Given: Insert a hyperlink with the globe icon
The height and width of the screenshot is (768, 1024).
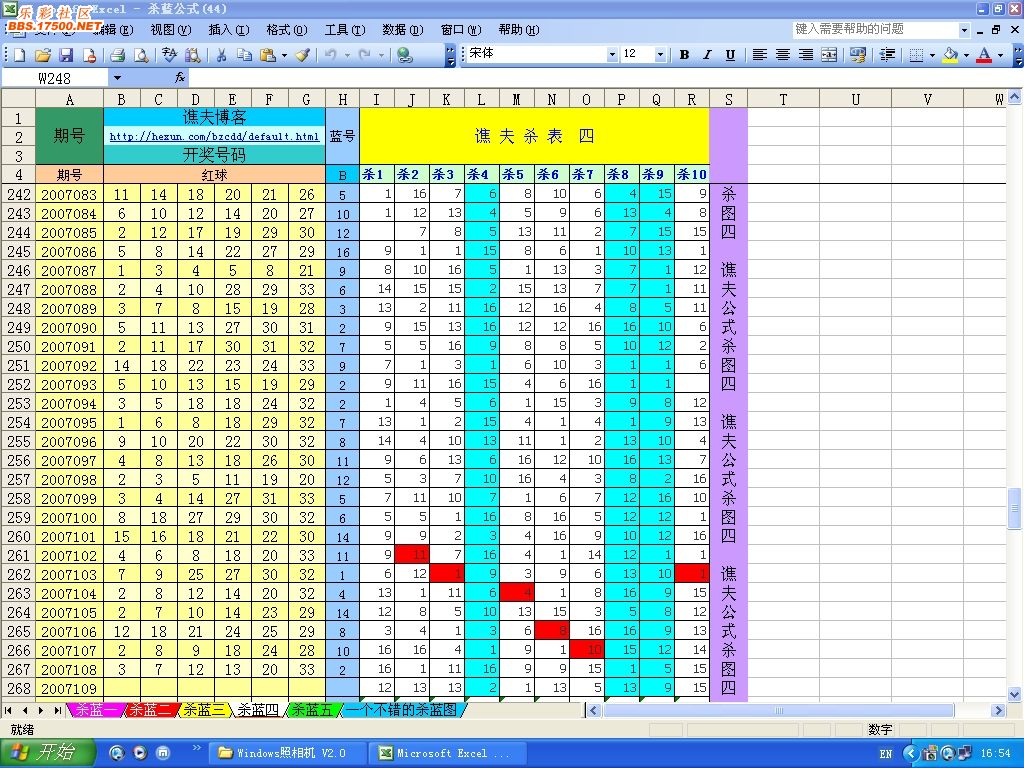Looking at the screenshot, I should coord(405,56).
